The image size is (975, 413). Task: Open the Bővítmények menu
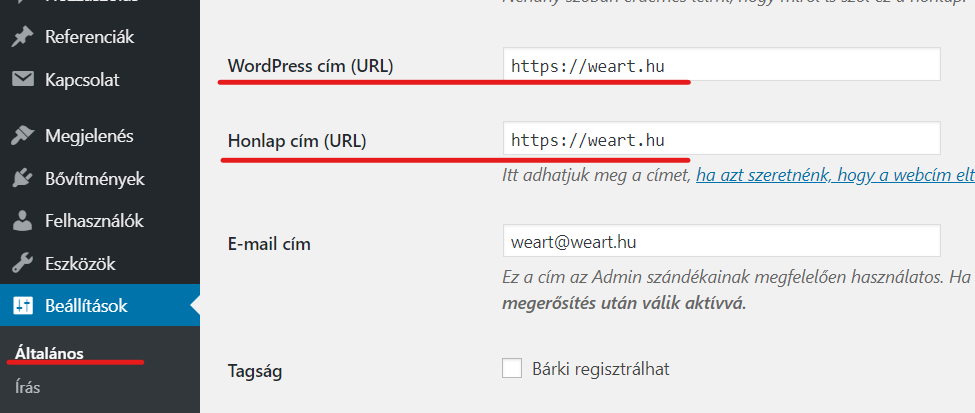pos(95,179)
